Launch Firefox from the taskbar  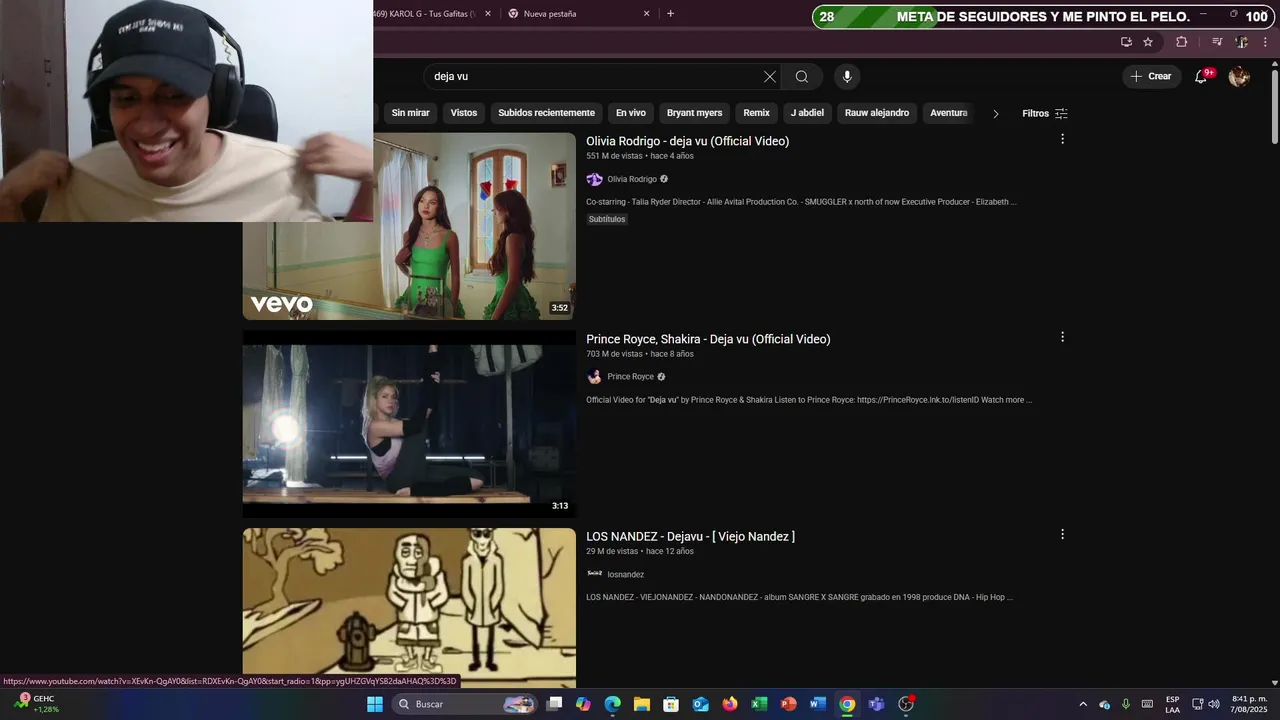730,704
